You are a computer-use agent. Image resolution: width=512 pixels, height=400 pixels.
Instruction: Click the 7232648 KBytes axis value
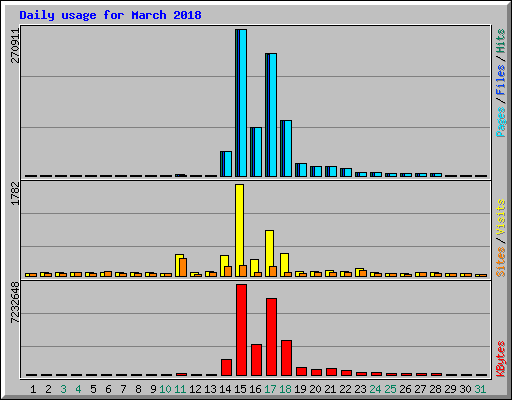pos(15,303)
